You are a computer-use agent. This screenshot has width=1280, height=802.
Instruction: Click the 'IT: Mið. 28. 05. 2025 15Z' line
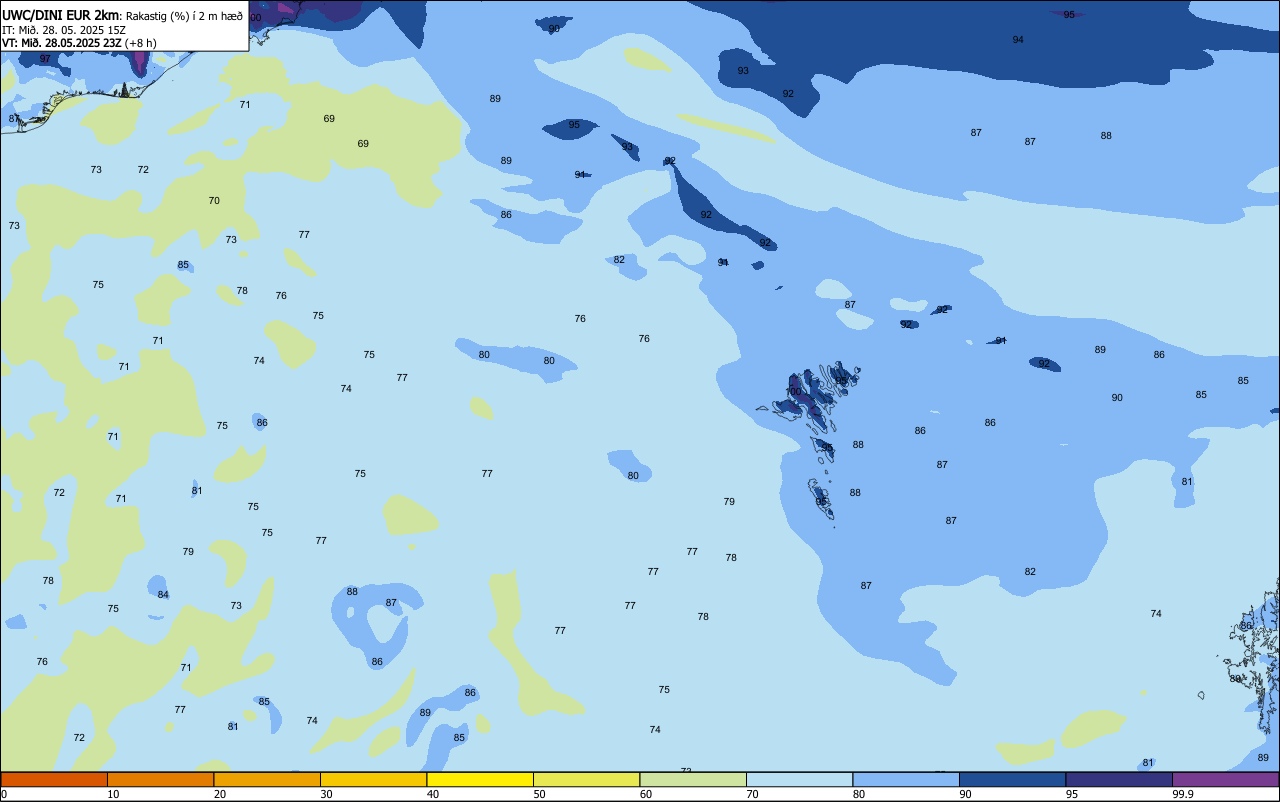tap(64, 30)
